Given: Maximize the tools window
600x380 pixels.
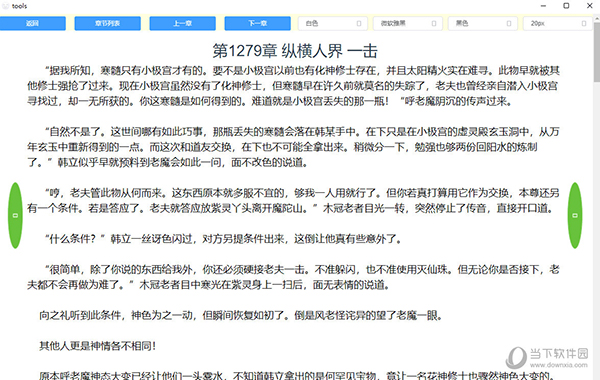Looking at the screenshot, I should [x=566, y=6].
